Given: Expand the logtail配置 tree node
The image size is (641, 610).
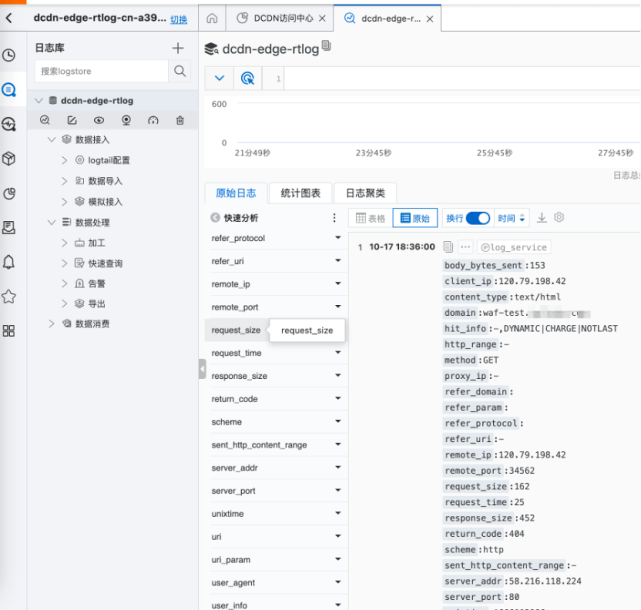Looking at the screenshot, I should pyautogui.click(x=65, y=160).
